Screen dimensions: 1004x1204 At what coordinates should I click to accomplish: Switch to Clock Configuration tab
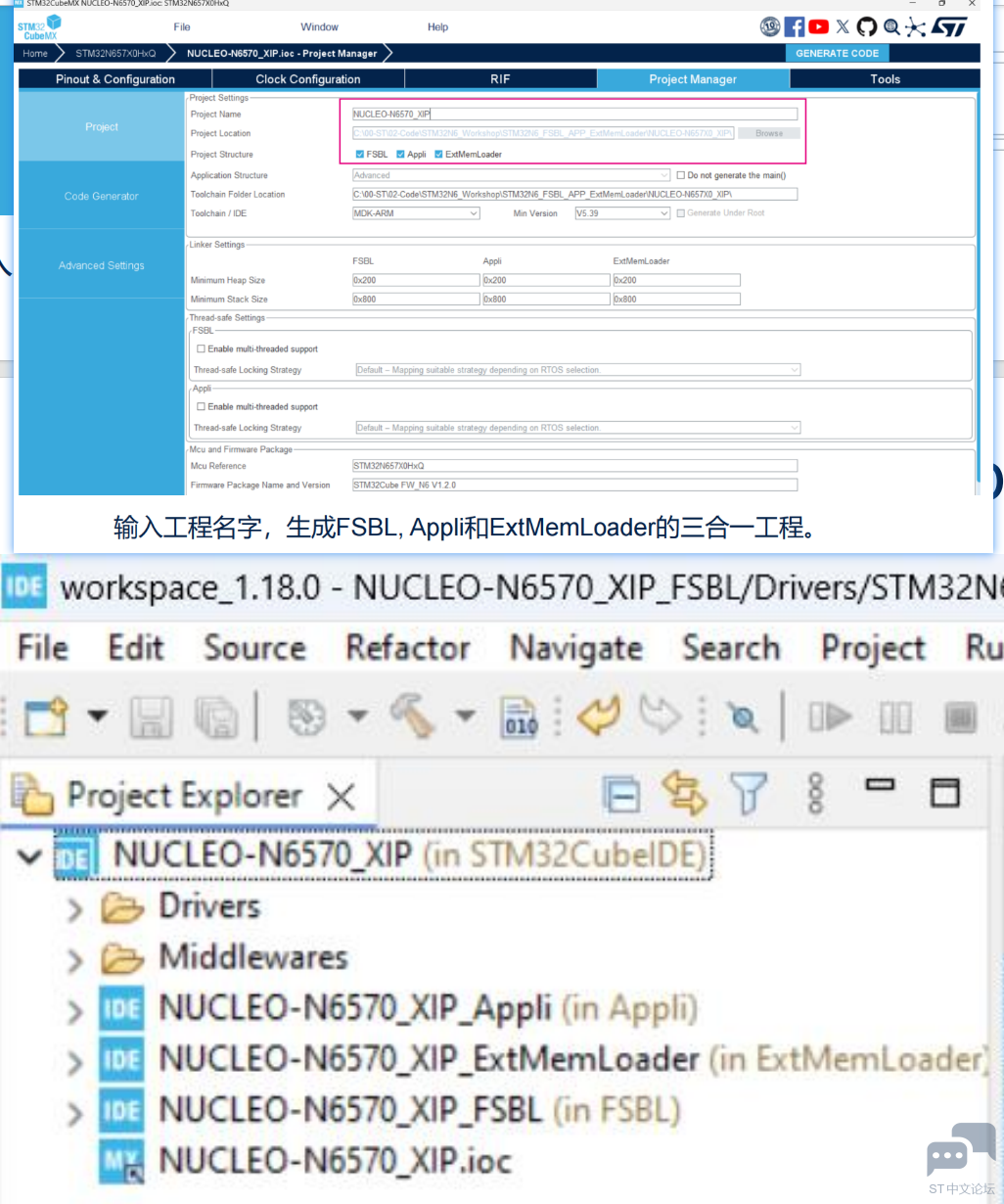click(x=307, y=79)
